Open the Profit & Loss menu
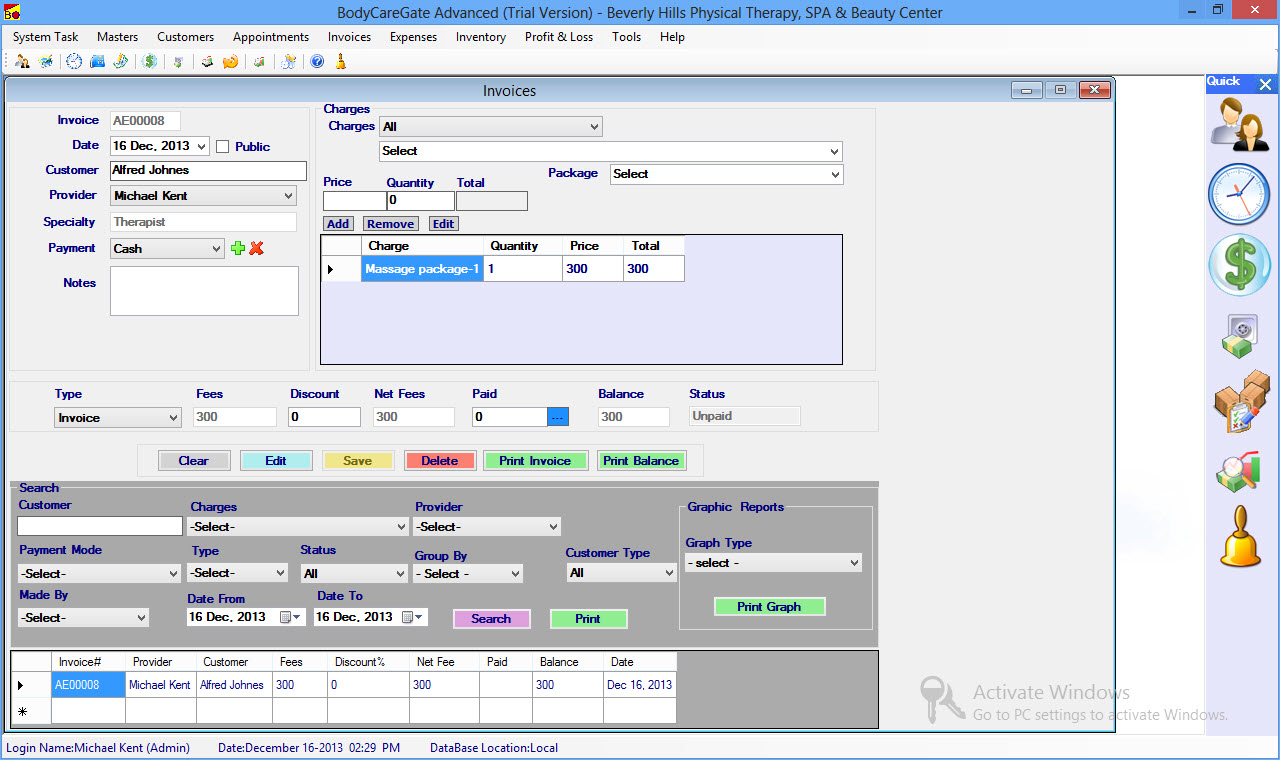The height and width of the screenshot is (760, 1280). [558, 37]
